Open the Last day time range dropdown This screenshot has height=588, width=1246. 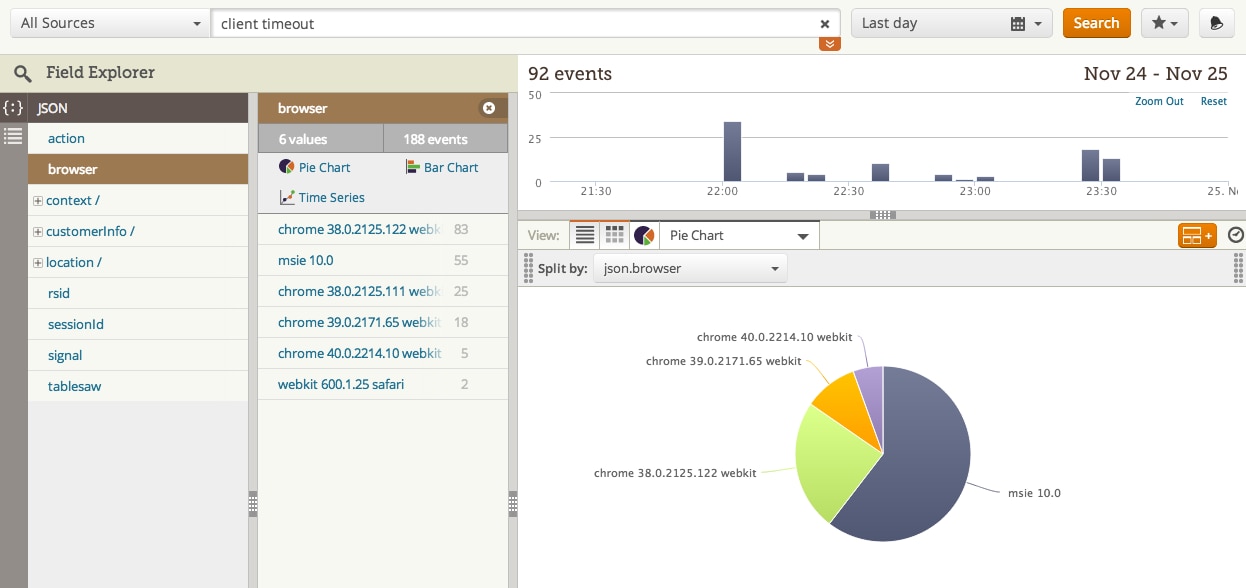(951, 23)
